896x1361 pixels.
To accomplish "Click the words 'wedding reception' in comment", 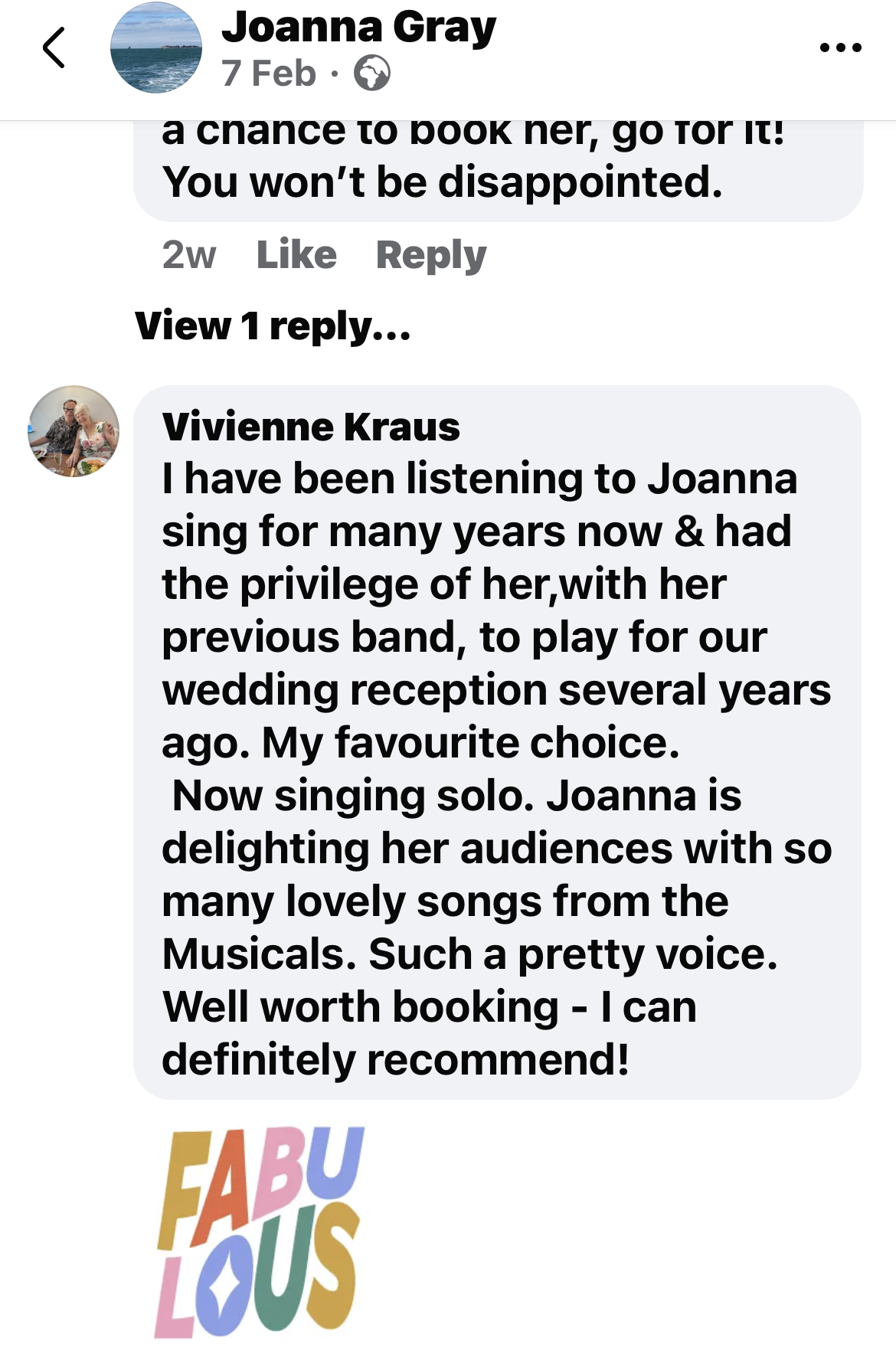I will 354,690.
